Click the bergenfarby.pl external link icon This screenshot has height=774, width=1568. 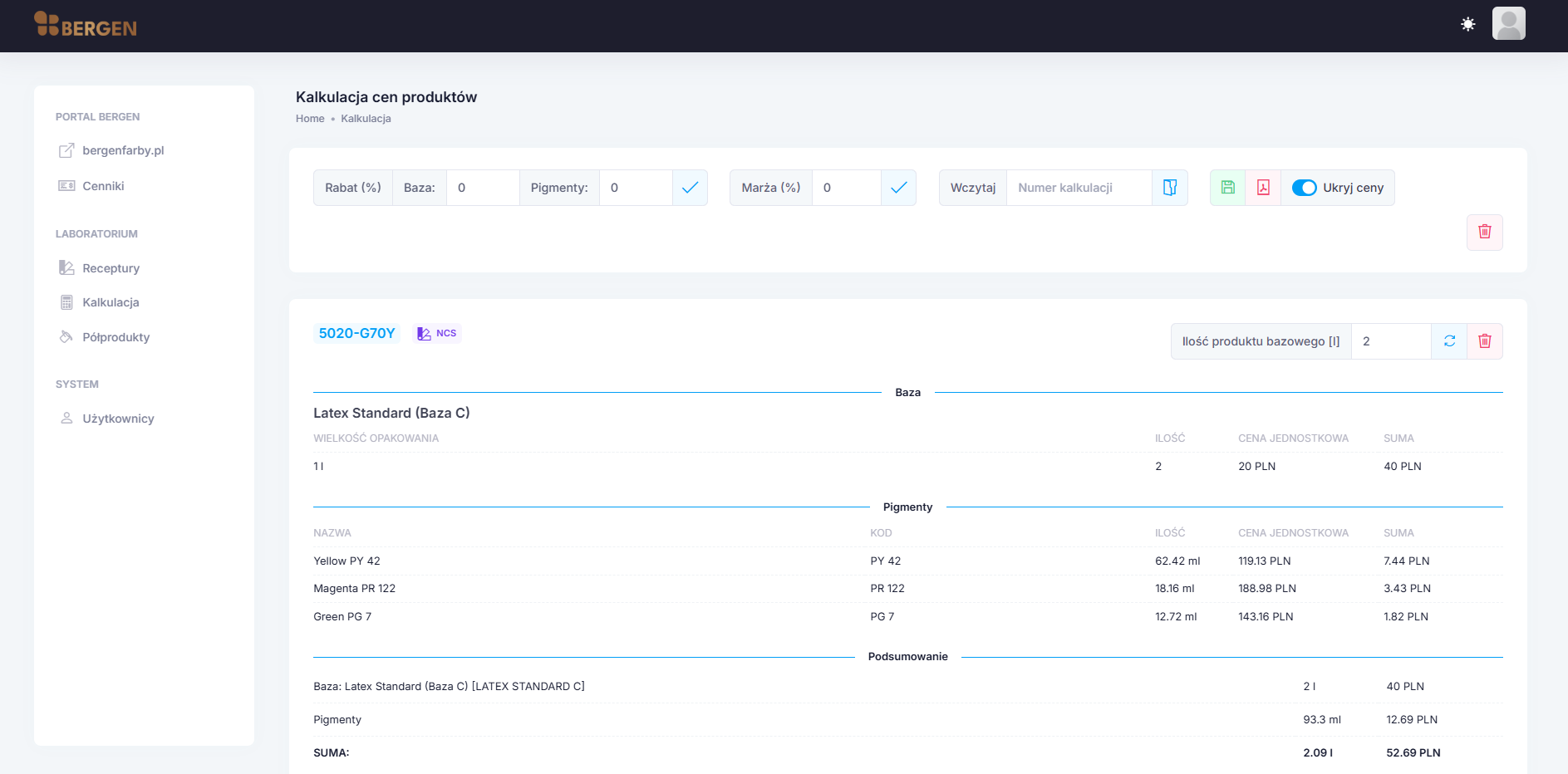[66, 150]
